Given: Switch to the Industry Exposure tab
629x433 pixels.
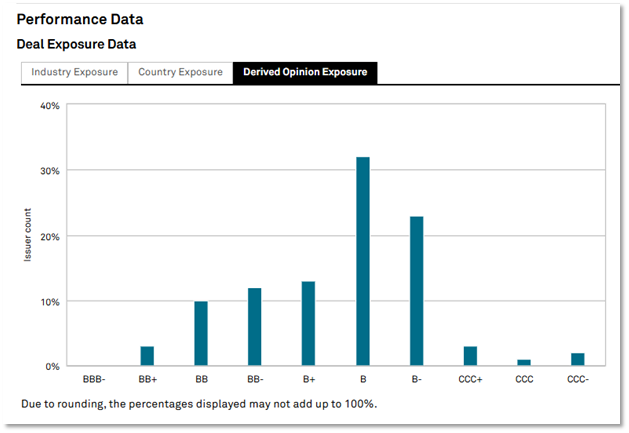Looking at the screenshot, I should click(74, 73).
